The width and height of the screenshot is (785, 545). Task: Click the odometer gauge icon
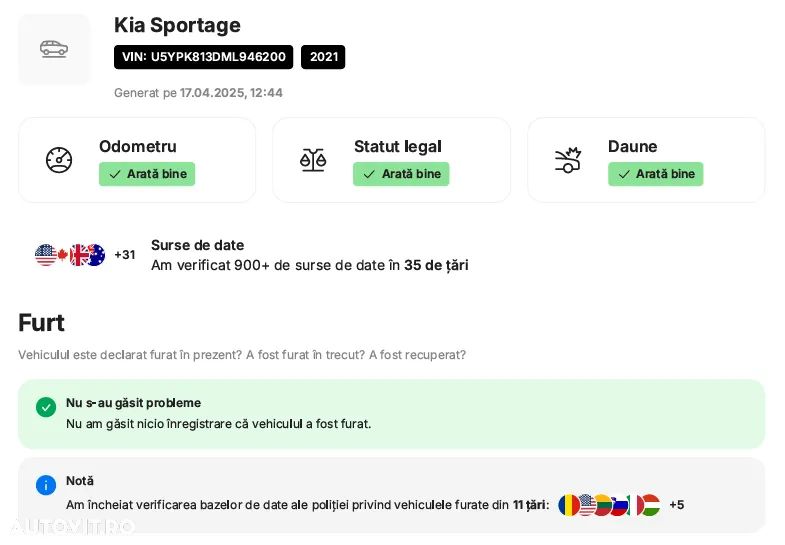tap(59, 160)
